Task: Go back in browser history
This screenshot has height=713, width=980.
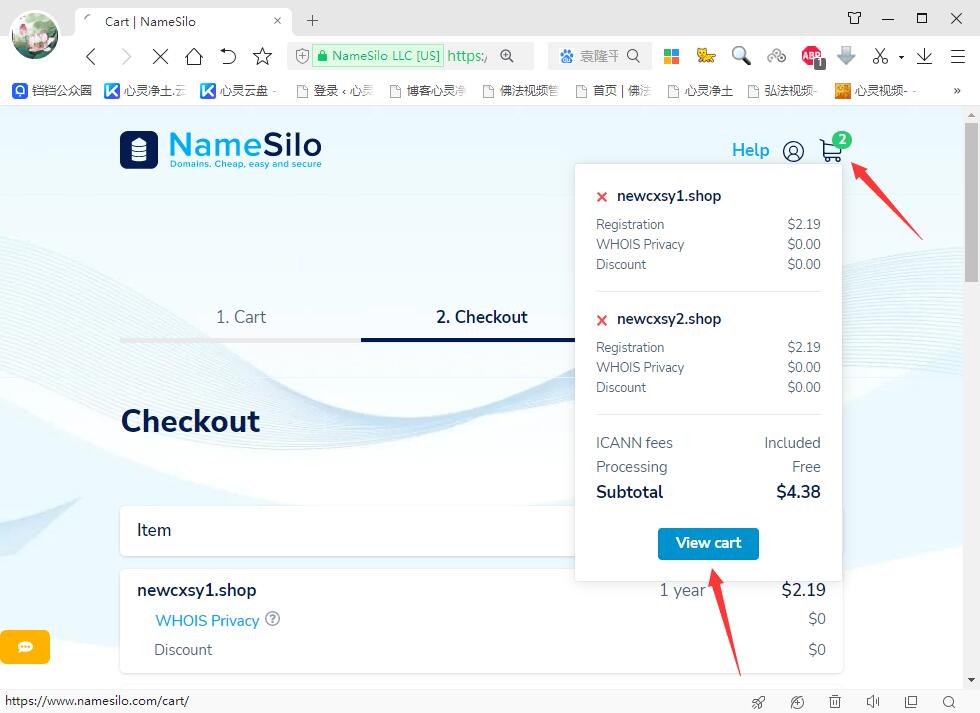Action: click(91, 57)
